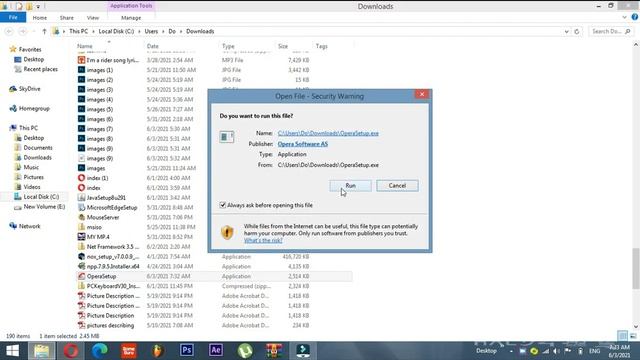Open Opera from the taskbar
Screen dimensions: 640x360
71,351
